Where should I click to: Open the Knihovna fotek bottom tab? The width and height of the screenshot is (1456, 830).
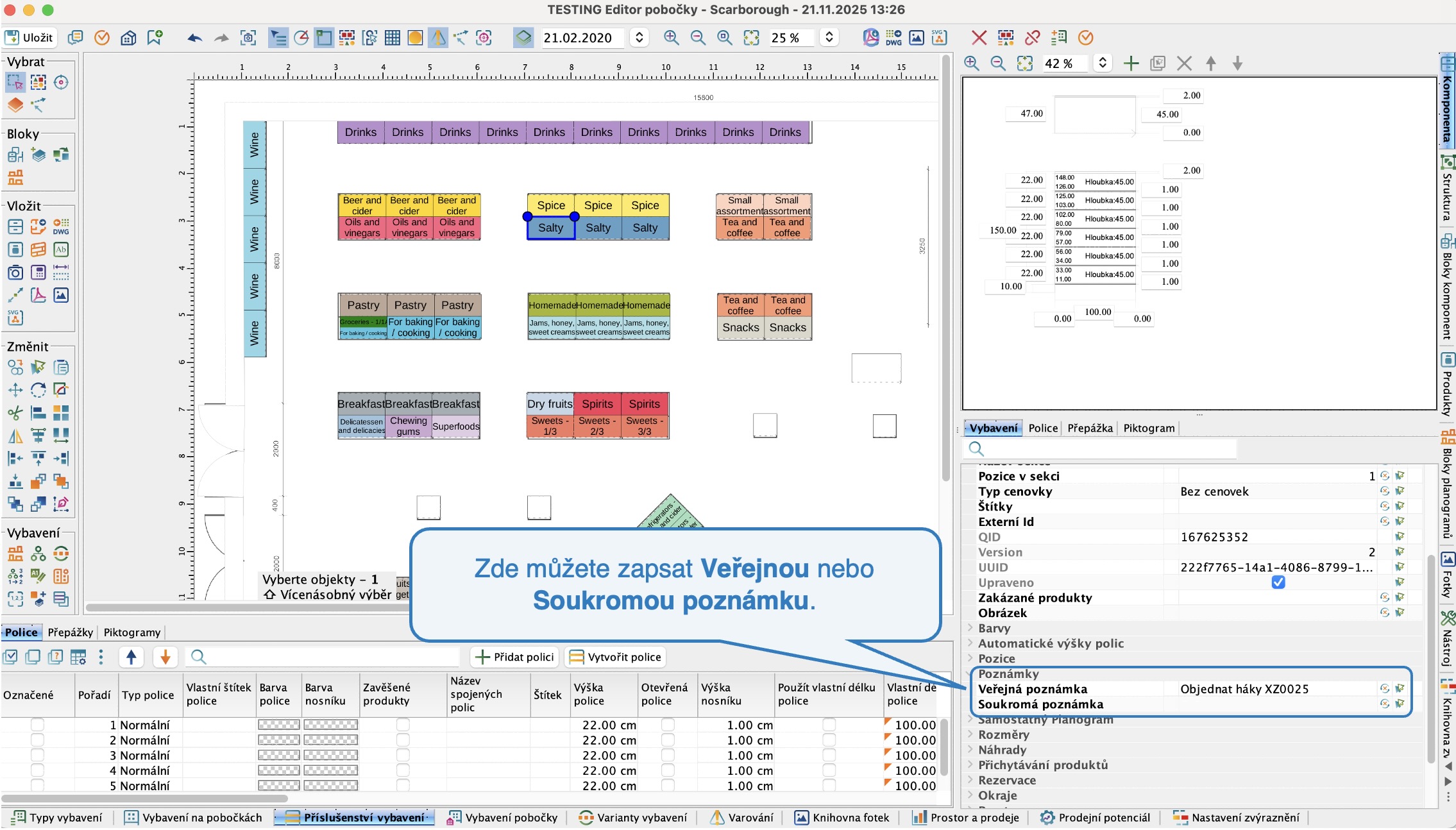(x=842, y=818)
